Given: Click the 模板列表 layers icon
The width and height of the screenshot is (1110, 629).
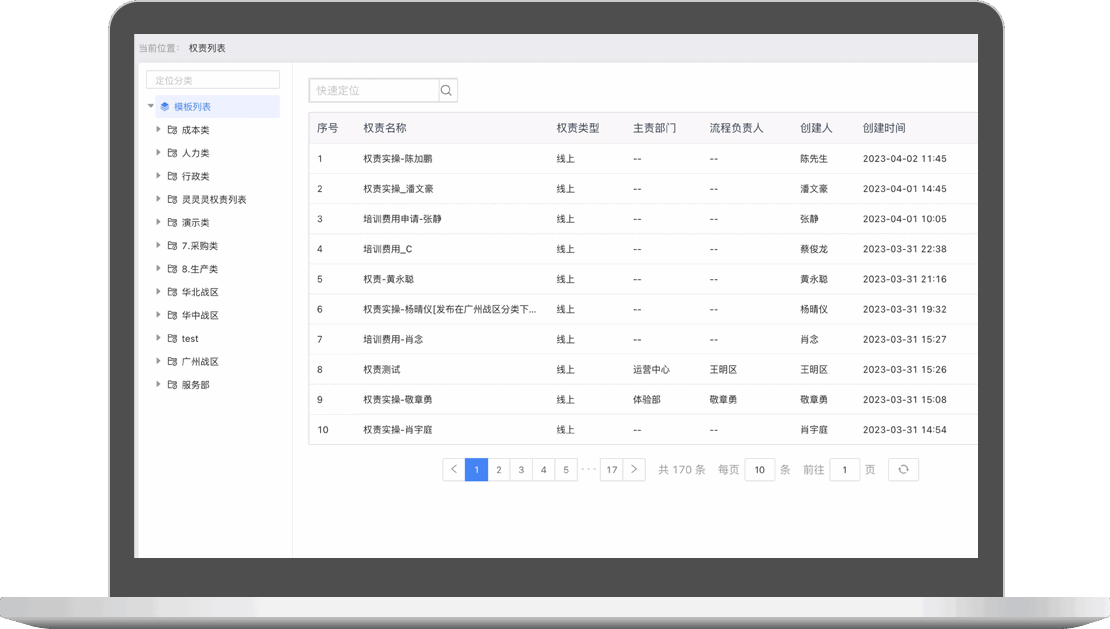Looking at the screenshot, I should click(165, 107).
